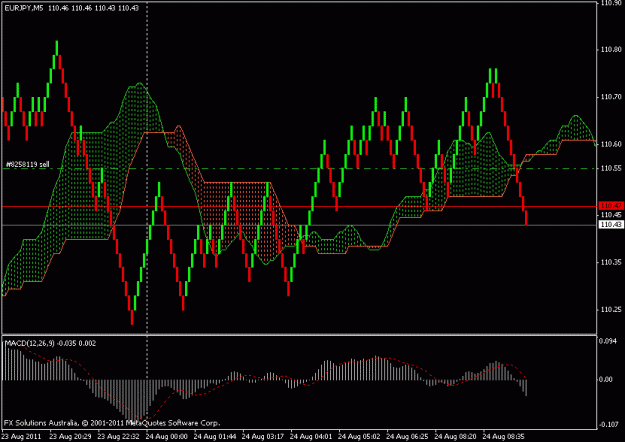Click the 0.094 MACD scale value
Viewport: 625px width, 442px height.
pos(608,341)
